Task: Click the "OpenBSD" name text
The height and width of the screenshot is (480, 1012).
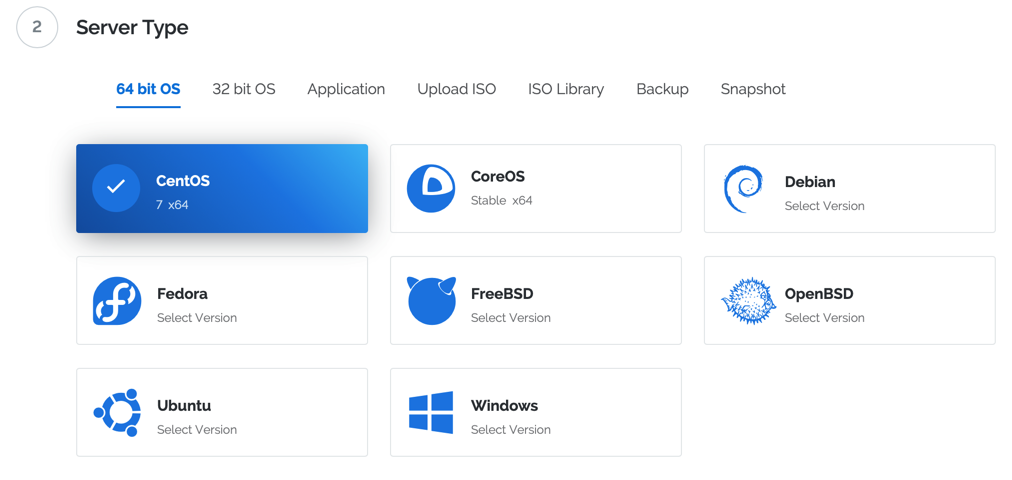Action: (819, 294)
